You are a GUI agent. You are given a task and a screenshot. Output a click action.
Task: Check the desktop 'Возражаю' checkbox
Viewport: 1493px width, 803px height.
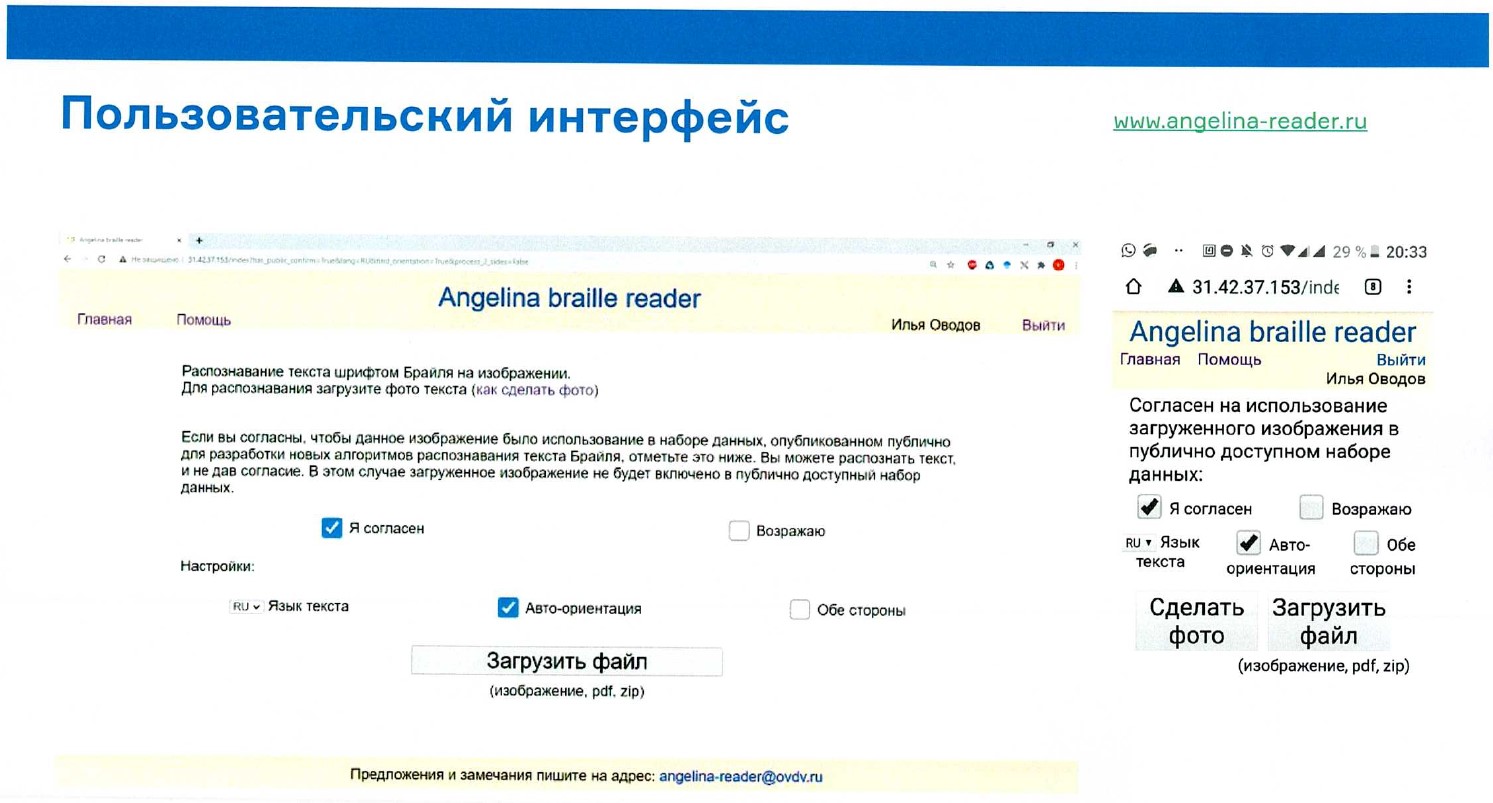point(739,531)
